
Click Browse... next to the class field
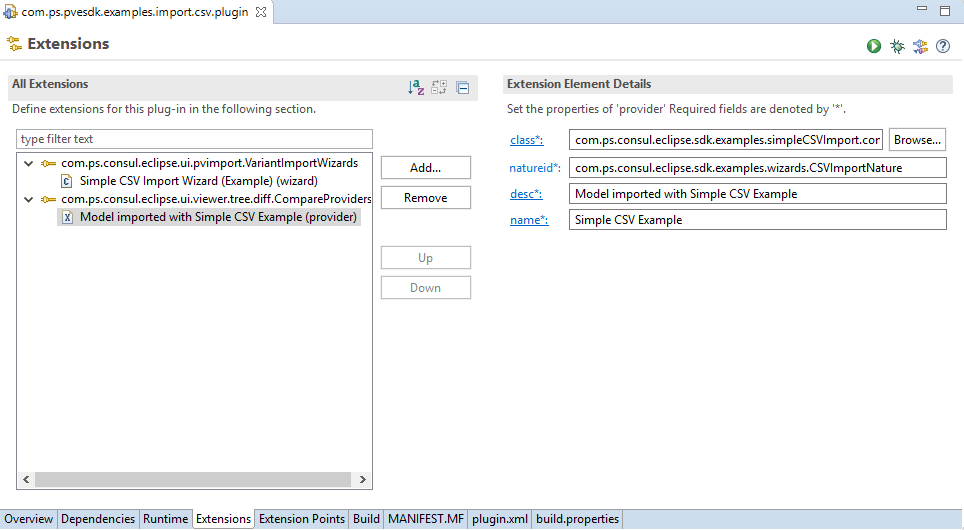917,140
